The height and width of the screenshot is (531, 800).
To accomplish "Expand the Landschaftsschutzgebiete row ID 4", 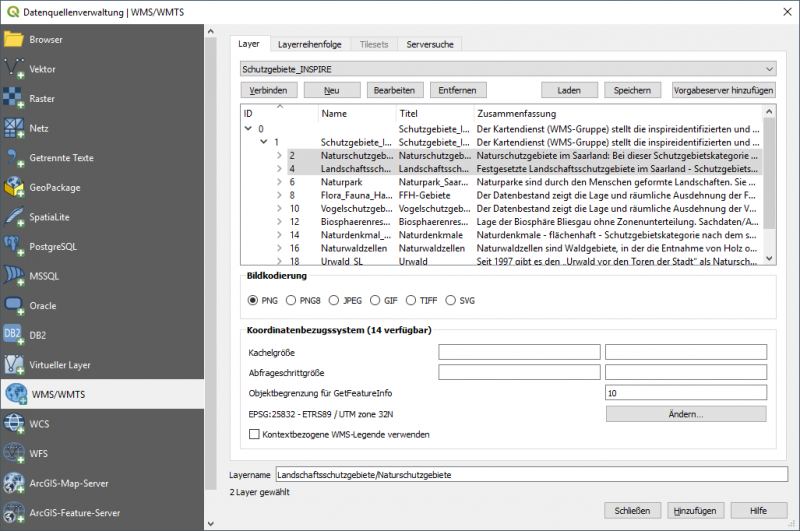I will 279,168.
